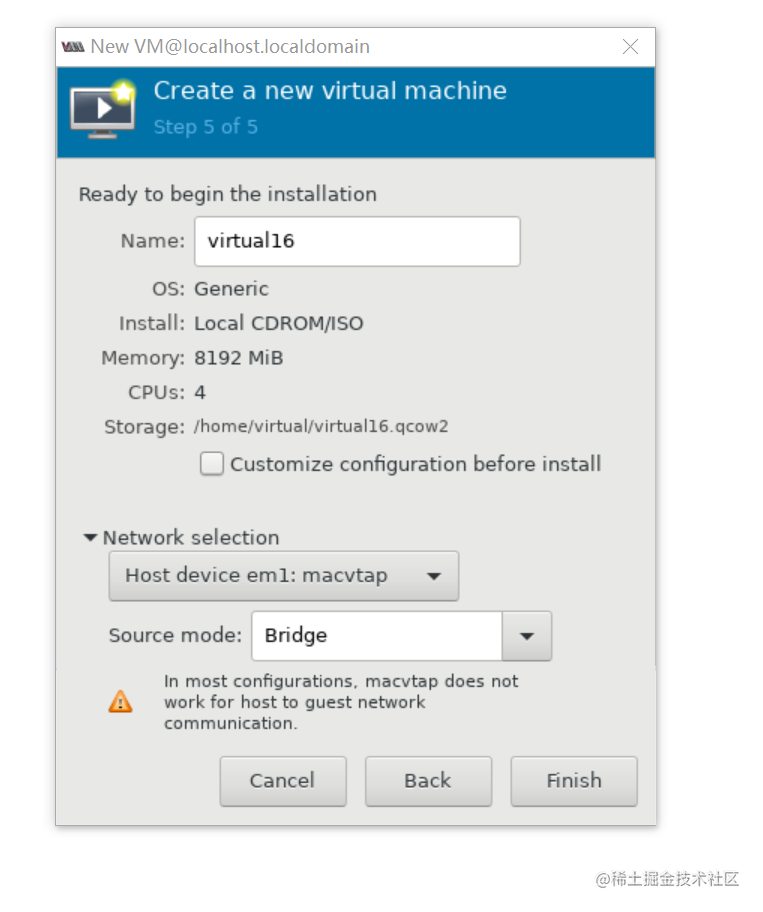Click the CPUs value 4
This screenshot has width=763, height=912.
(200, 393)
